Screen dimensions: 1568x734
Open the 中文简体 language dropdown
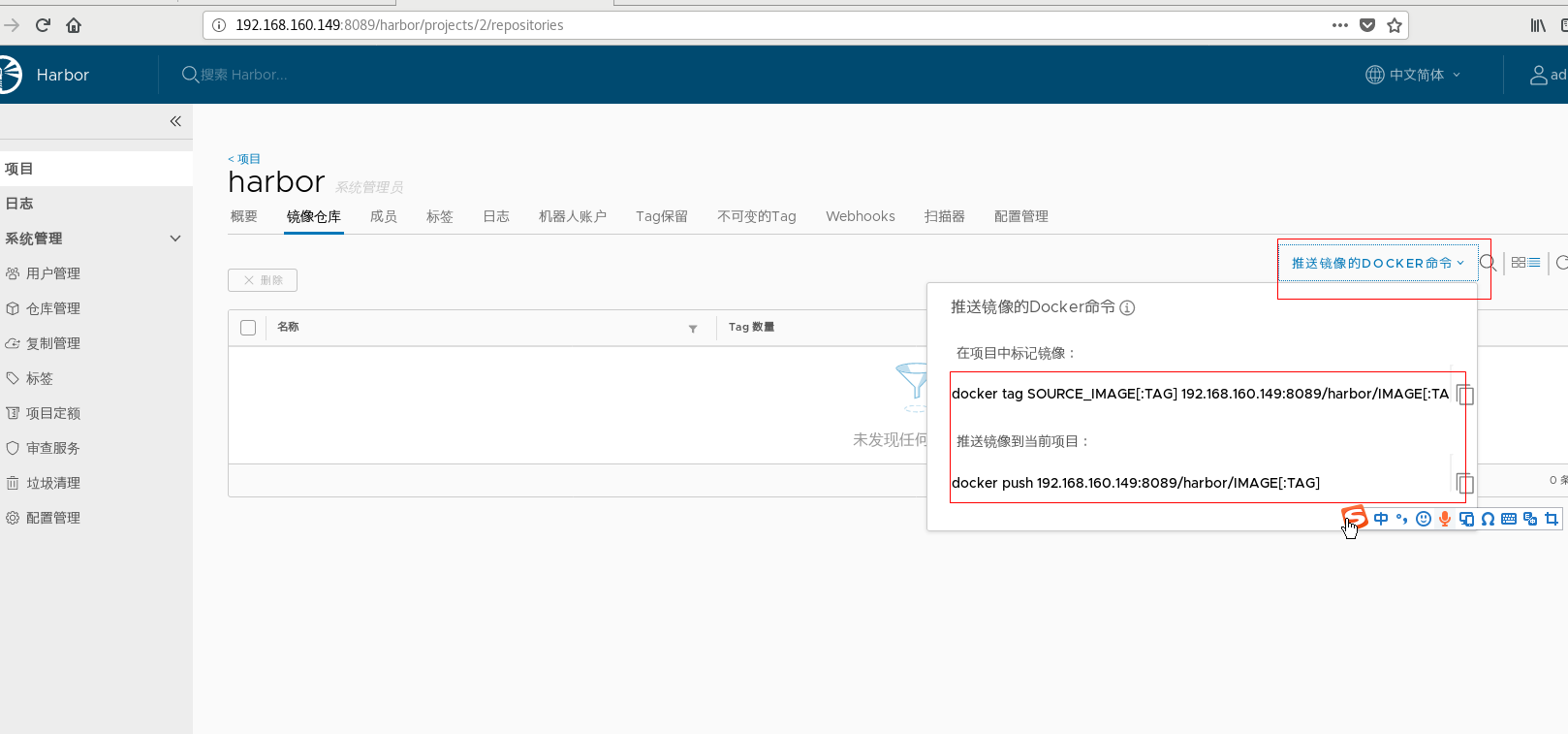click(1413, 75)
